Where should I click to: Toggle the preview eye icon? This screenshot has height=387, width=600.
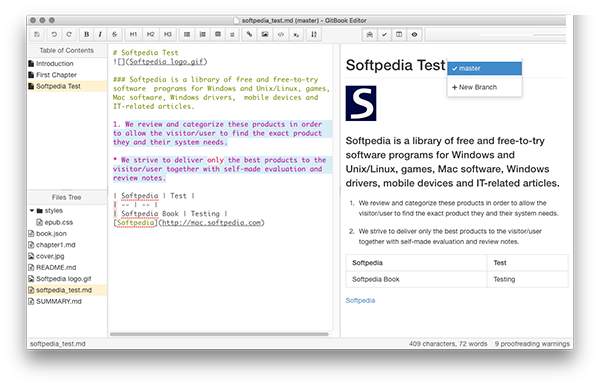[x=414, y=34]
